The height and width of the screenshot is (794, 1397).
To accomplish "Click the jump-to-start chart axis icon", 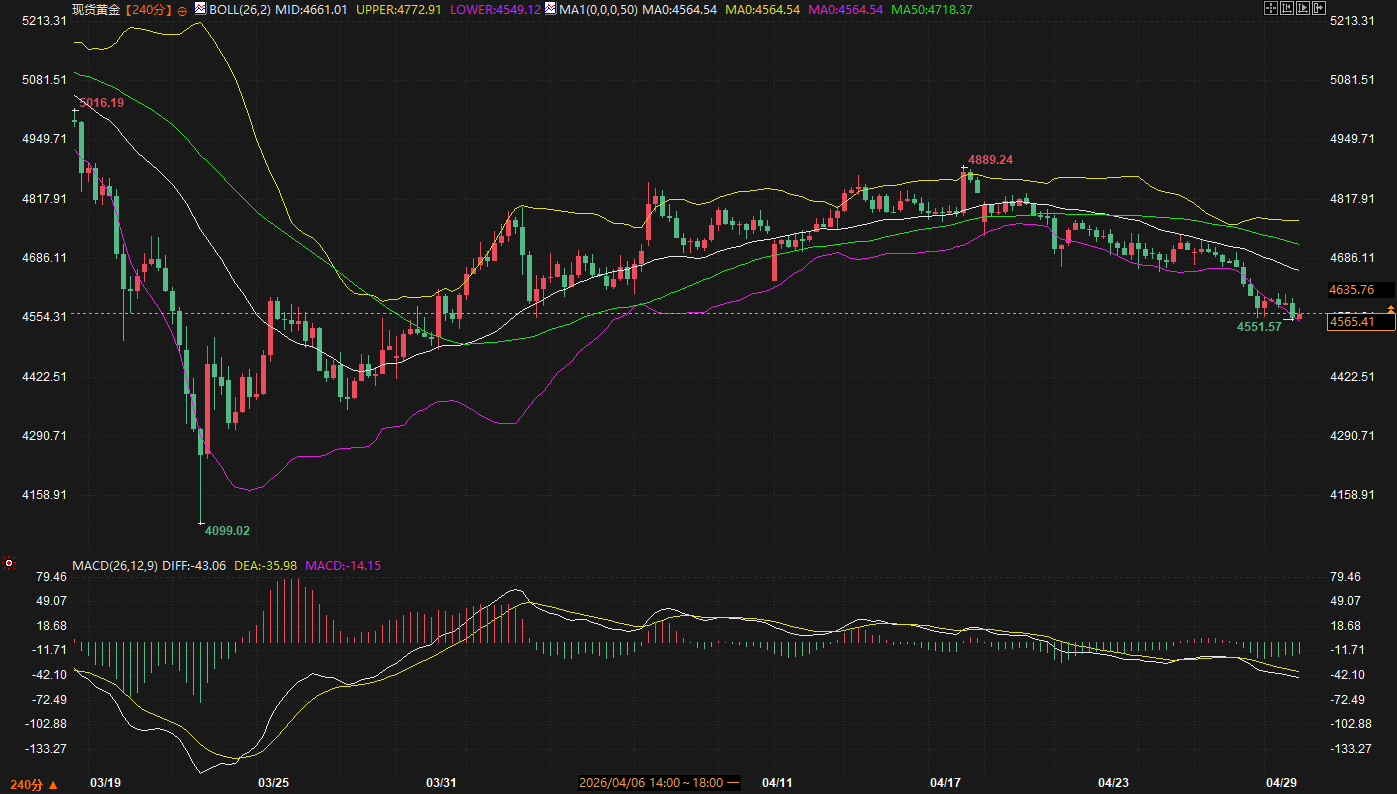I will click(x=1287, y=8).
